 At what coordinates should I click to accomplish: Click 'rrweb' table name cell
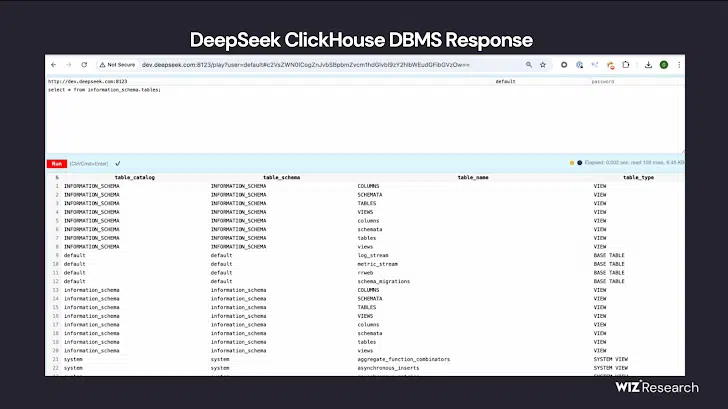(x=365, y=273)
